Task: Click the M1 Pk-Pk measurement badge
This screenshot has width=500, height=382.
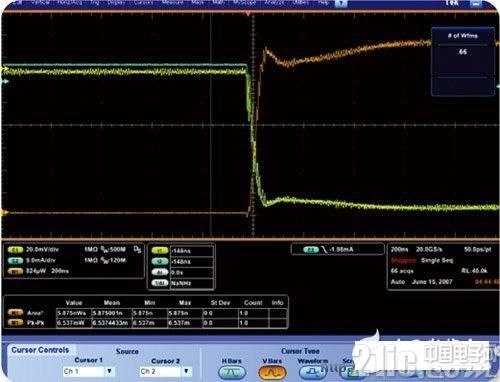Action: point(15,323)
